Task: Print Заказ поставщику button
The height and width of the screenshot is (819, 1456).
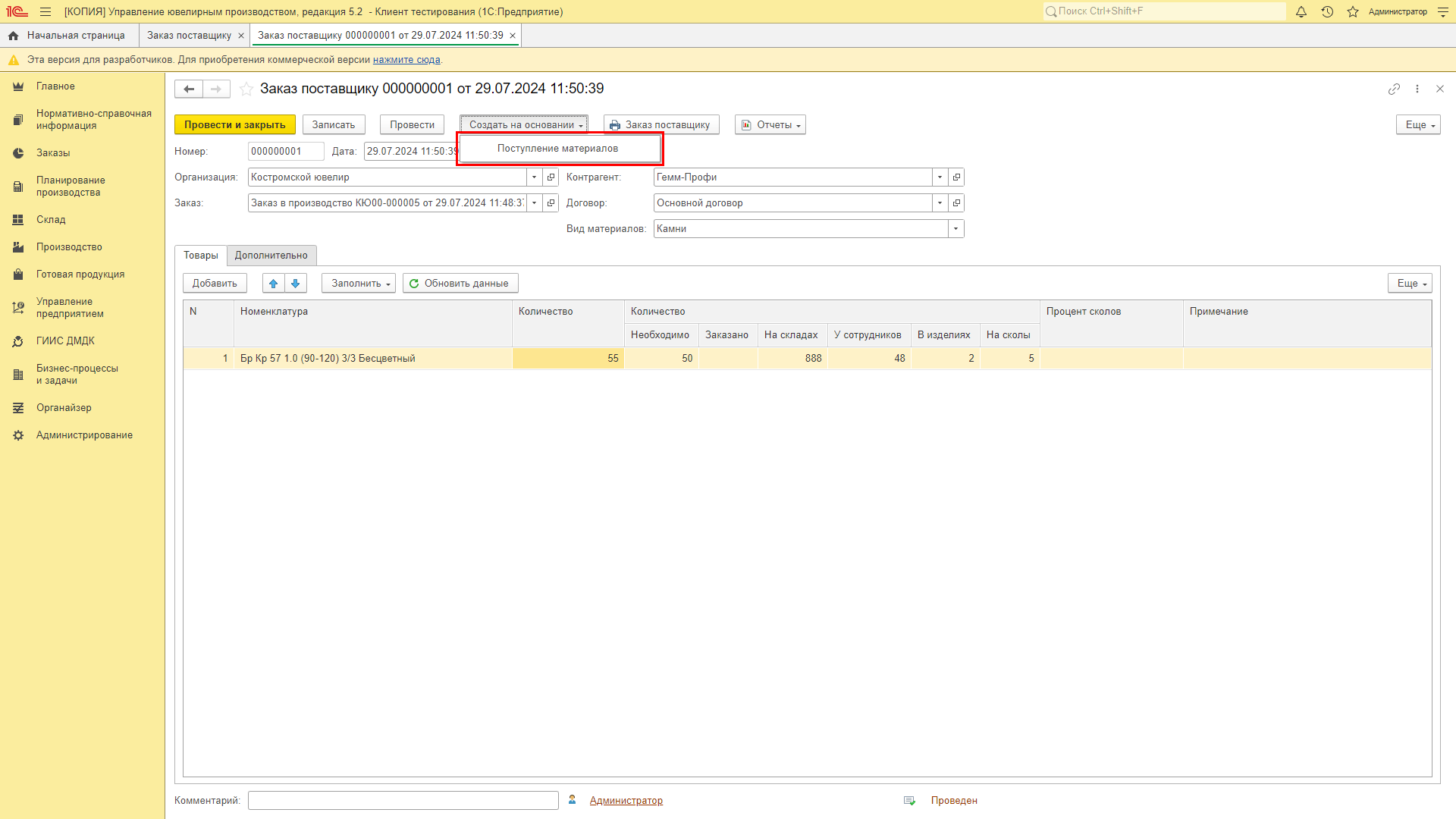Action: point(661,124)
